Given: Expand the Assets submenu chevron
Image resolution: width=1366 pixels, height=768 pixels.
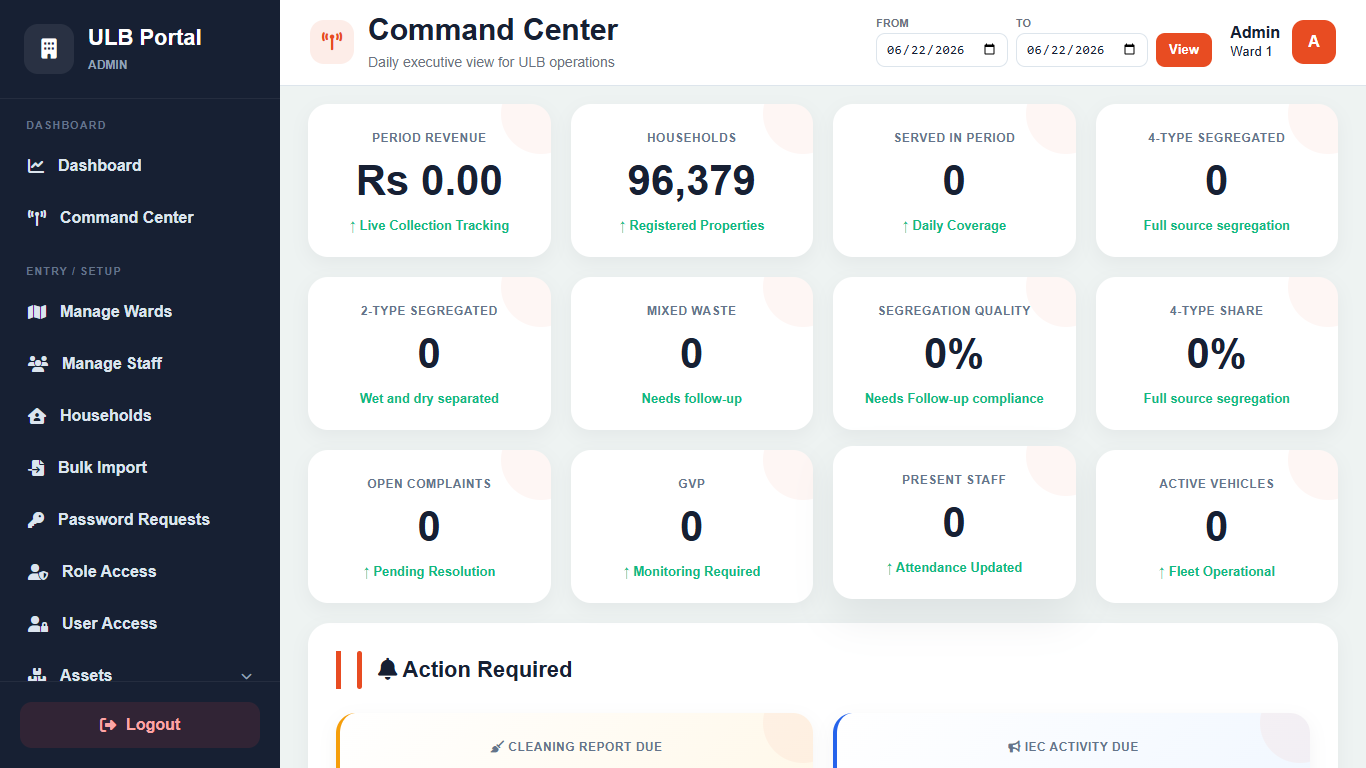Looking at the screenshot, I should [247, 677].
